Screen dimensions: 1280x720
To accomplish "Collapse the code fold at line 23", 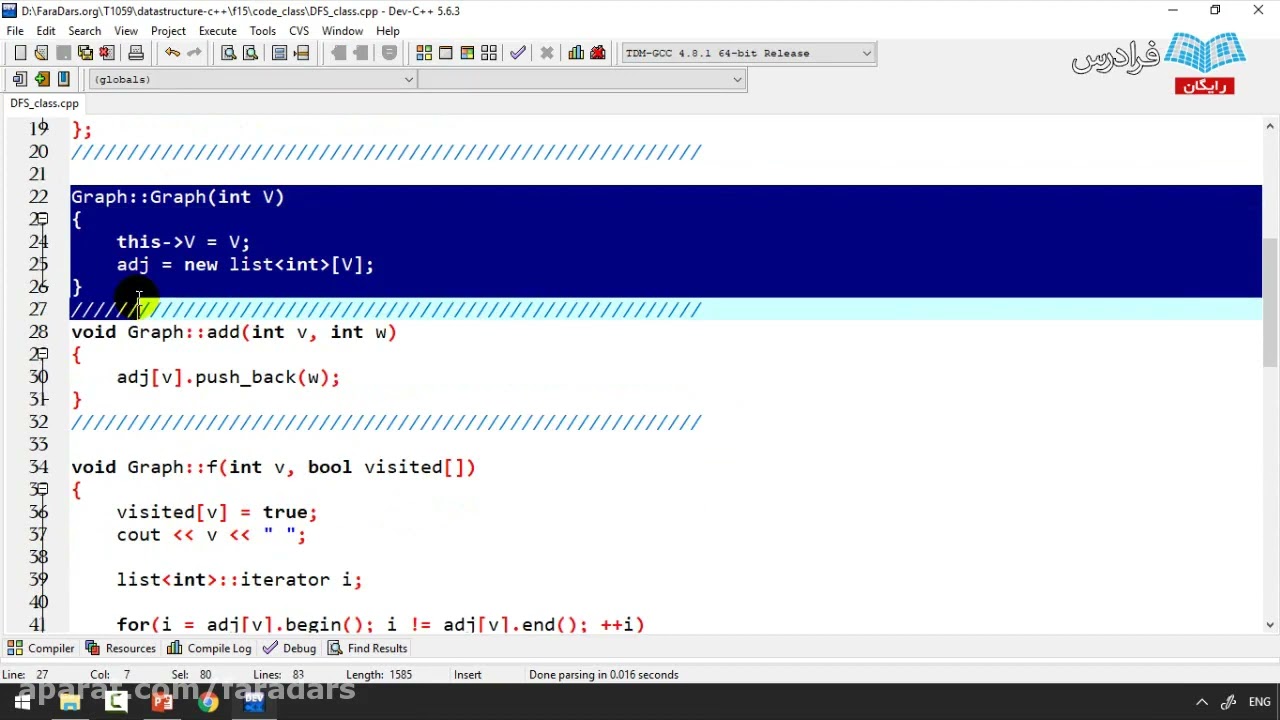I will (42, 219).
